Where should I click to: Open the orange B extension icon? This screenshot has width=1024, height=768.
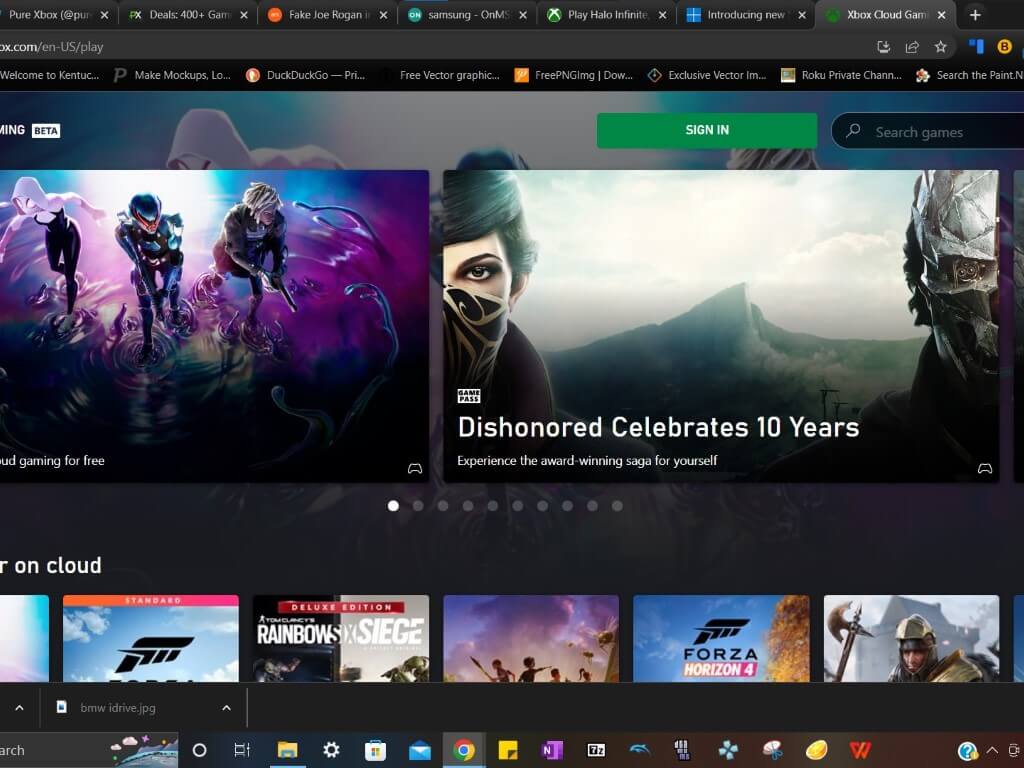tap(1004, 46)
